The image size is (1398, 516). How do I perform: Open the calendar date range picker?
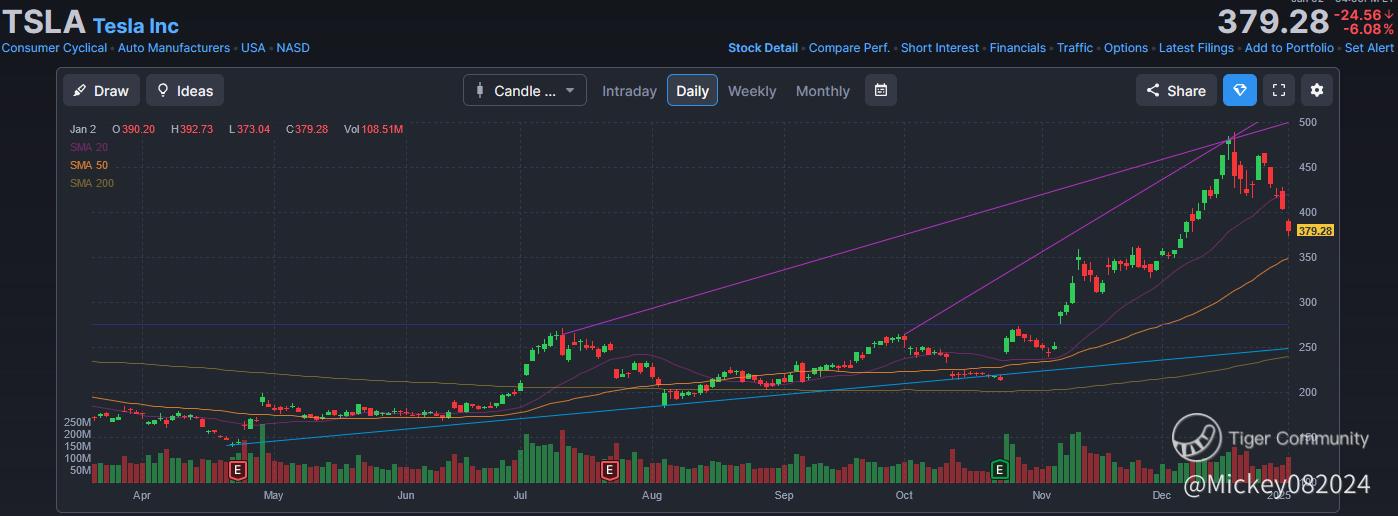881,90
